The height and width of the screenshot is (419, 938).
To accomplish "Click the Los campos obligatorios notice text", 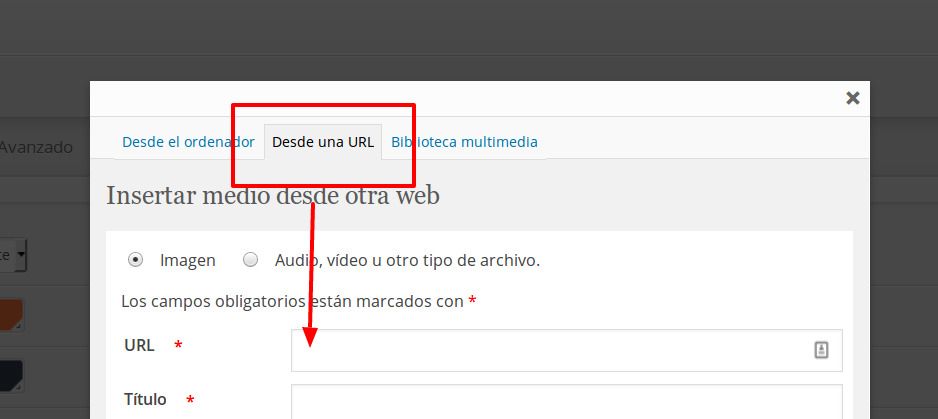I will (299, 301).
